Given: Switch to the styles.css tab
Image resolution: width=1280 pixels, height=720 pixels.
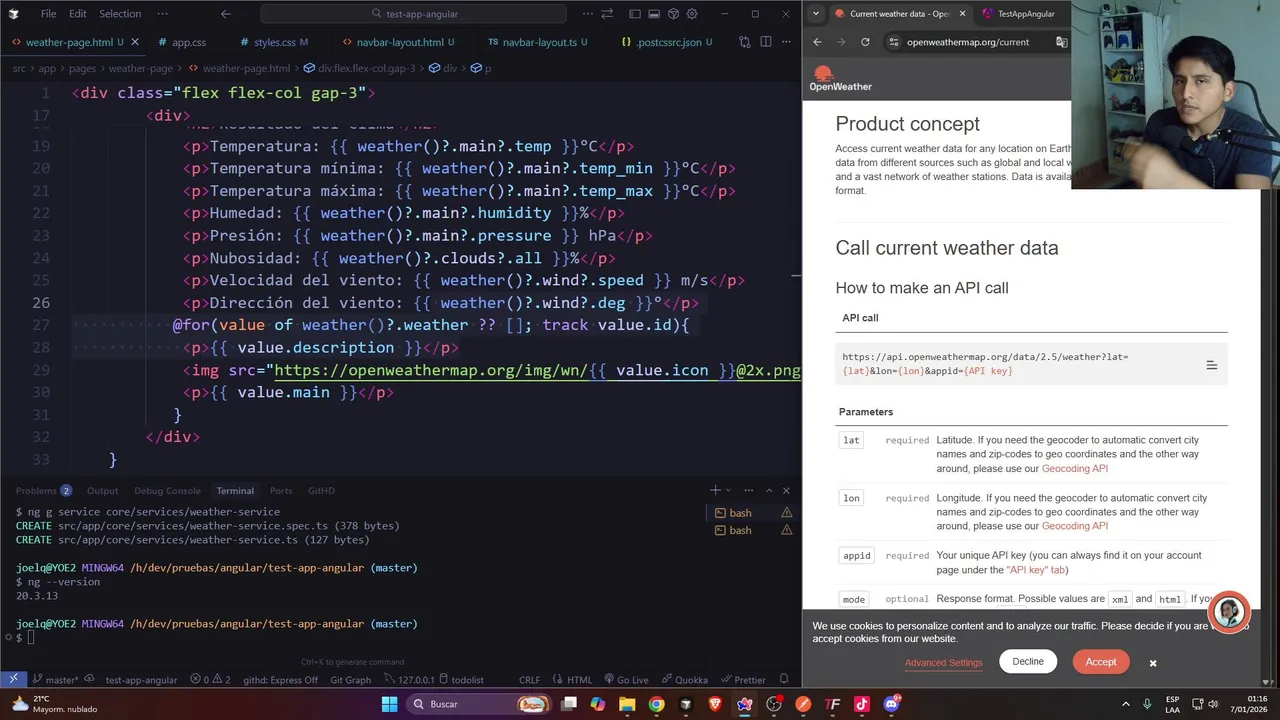Looking at the screenshot, I should pos(280,42).
